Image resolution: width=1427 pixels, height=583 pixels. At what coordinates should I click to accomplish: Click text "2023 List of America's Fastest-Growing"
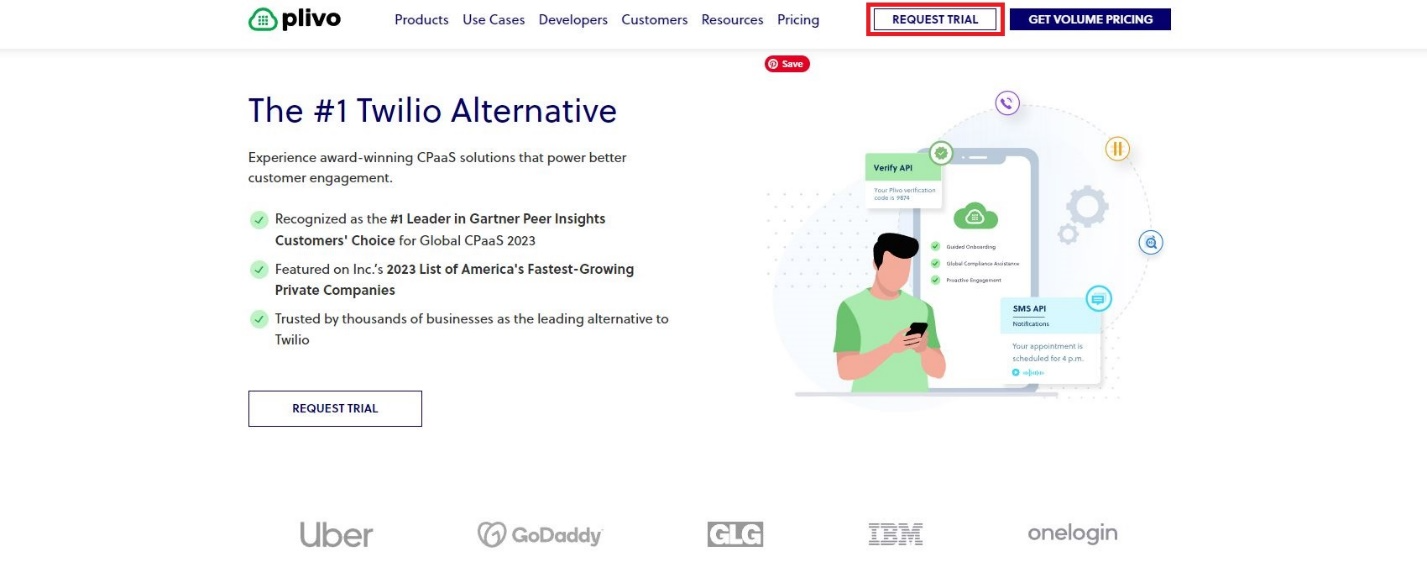point(510,269)
